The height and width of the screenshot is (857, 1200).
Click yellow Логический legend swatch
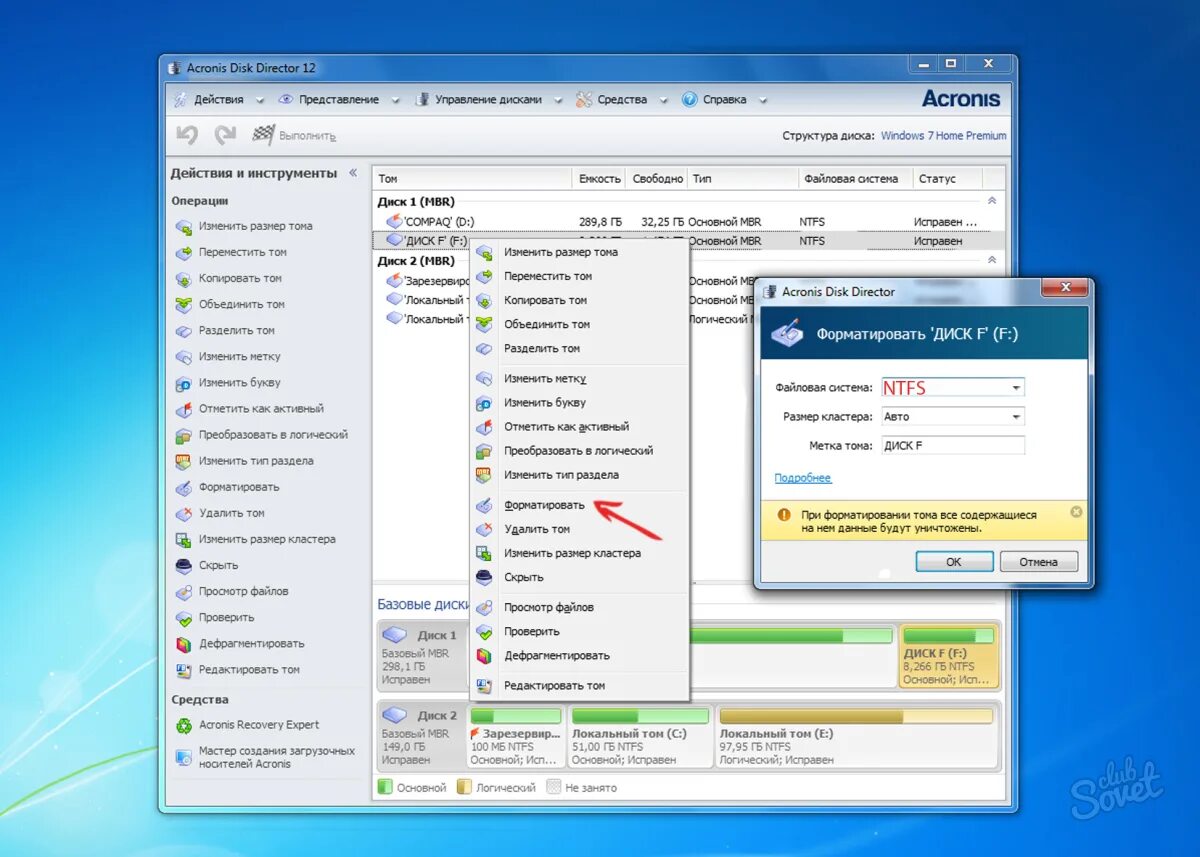pyautogui.click(x=465, y=788)
